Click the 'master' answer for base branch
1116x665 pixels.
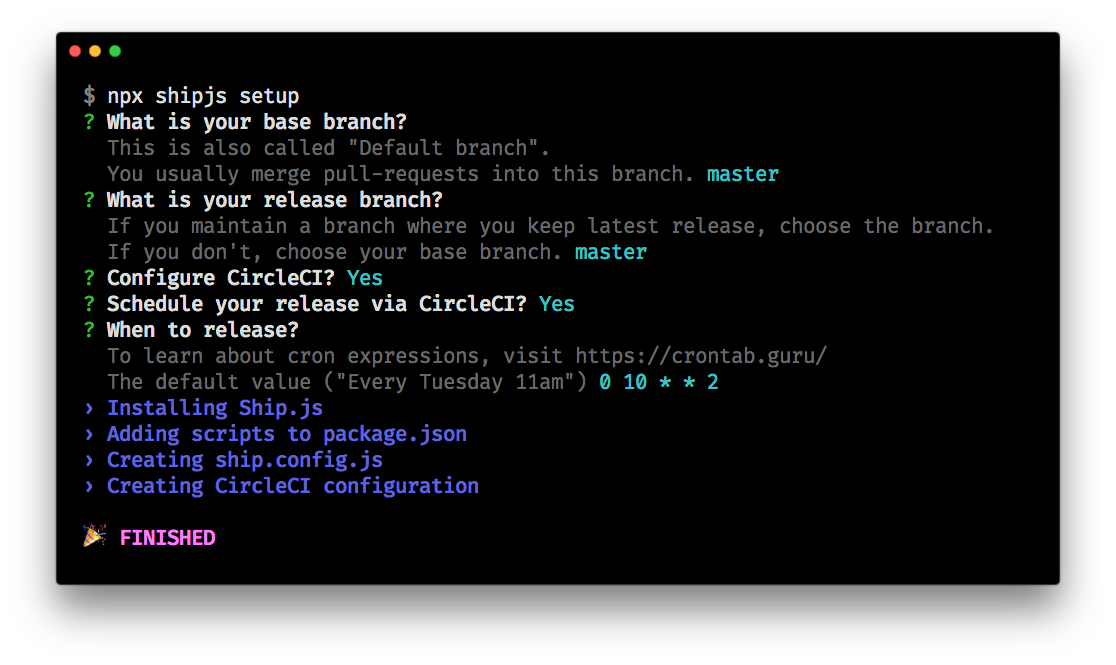(742, 174)
